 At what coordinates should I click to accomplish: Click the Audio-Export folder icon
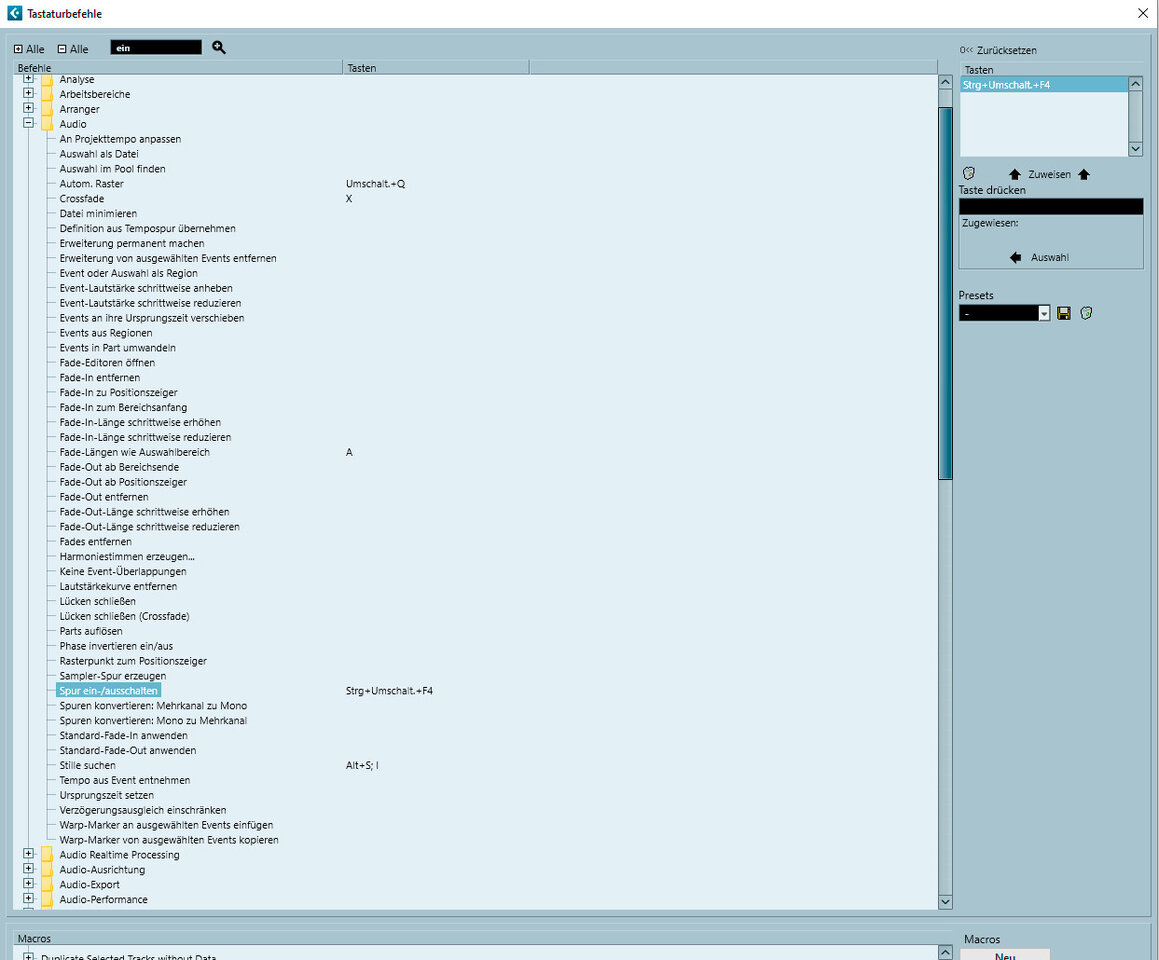pos(47,884)
